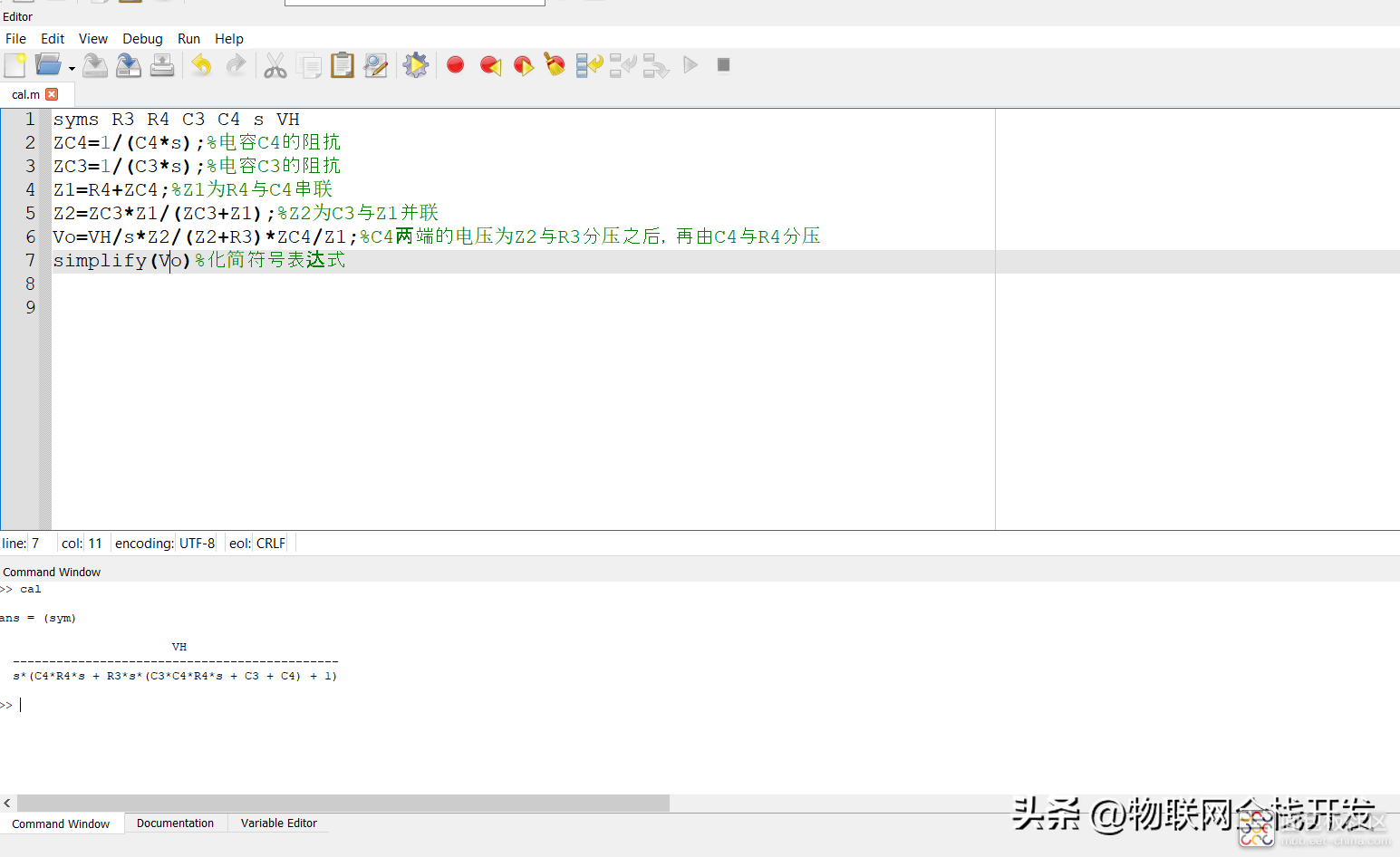Click the debugger Continue play button
This screenshot has width=1400, height=857.
(x=690, y=64)
